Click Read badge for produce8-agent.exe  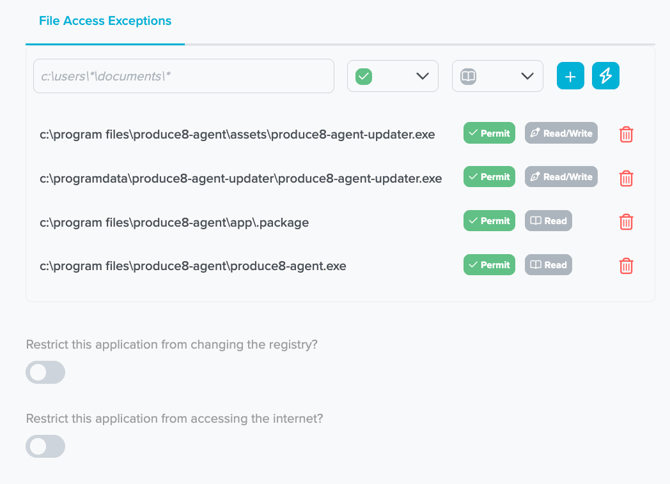(548, 265)
